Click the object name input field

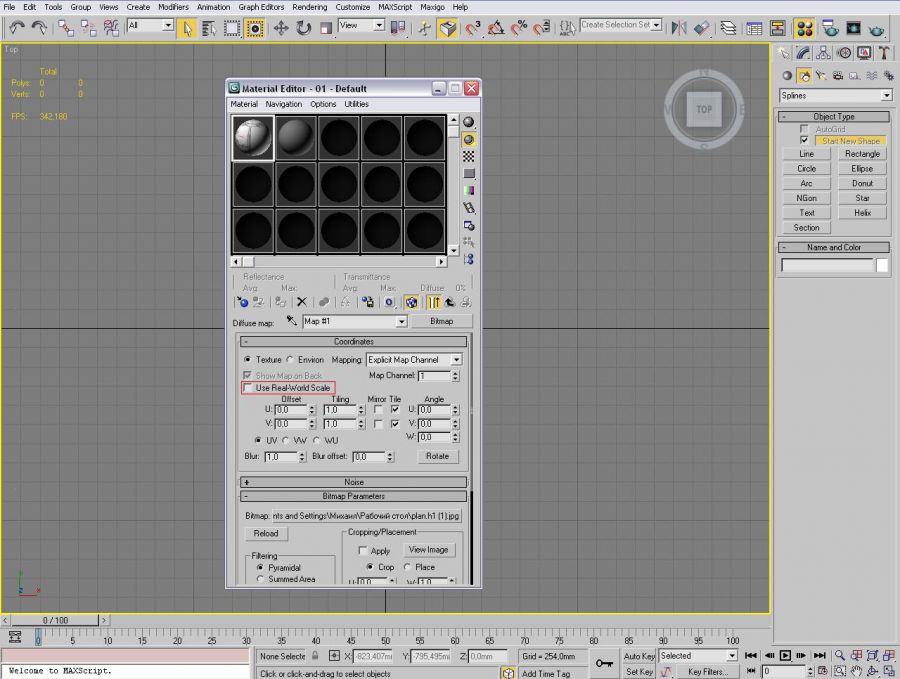tap(827, 265)
